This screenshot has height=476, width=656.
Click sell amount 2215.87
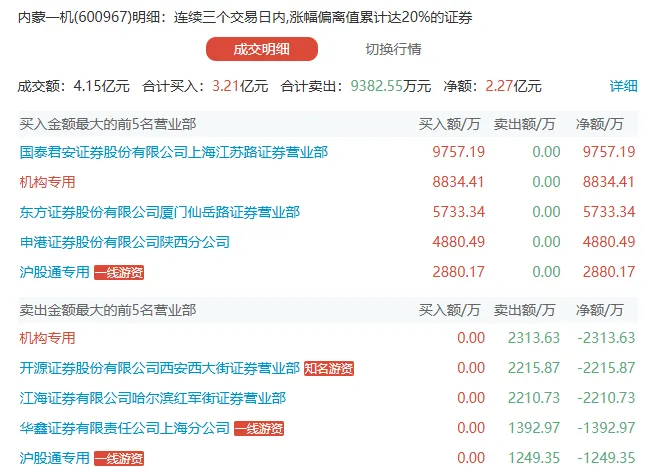(x=534, y=368)
